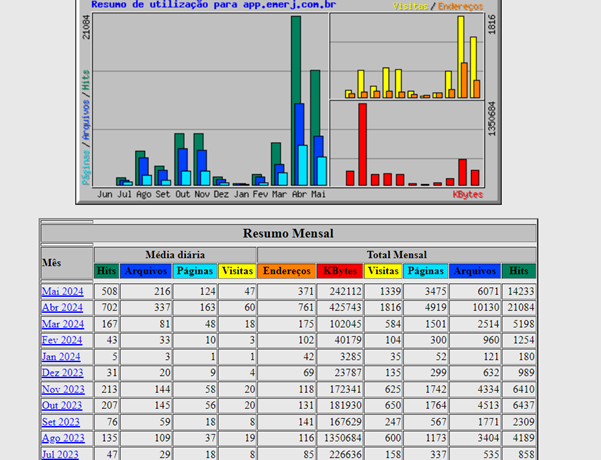This screenshot has width=601, height=460.
Task: Click the red KBytes column header
Action: point(340,271)
